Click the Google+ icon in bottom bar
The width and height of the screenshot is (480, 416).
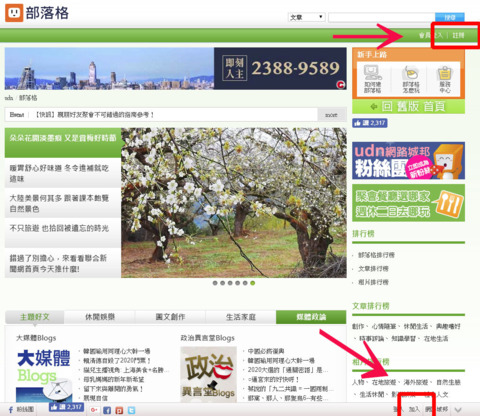94,410
